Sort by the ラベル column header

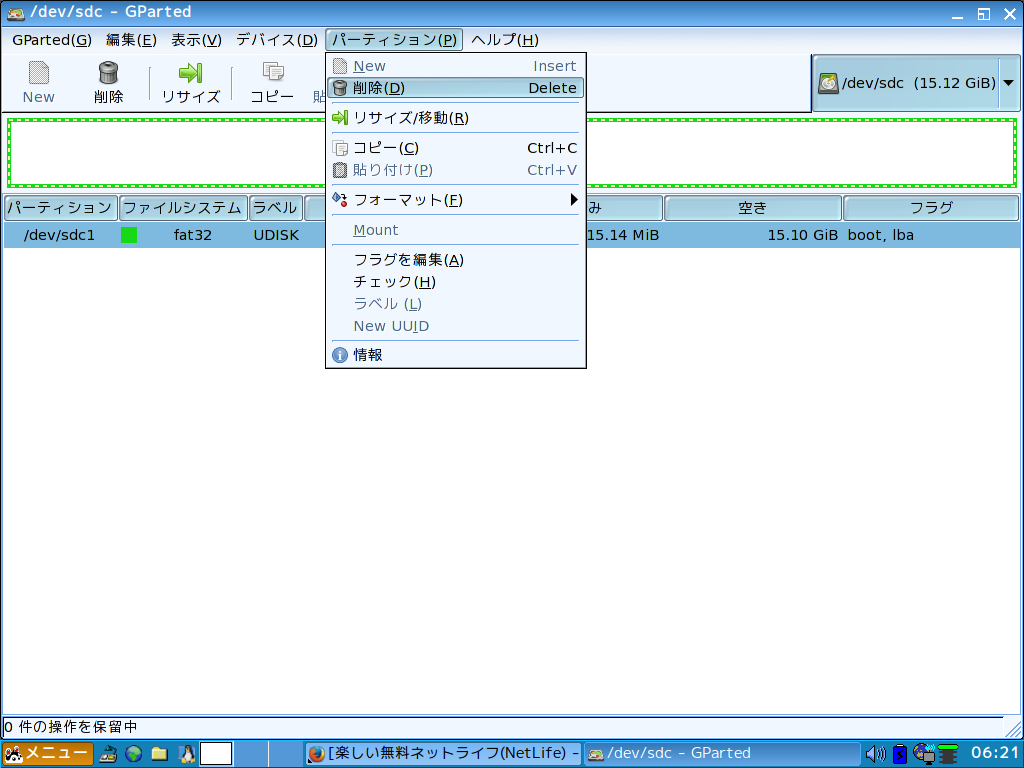(x=276, y=208)
